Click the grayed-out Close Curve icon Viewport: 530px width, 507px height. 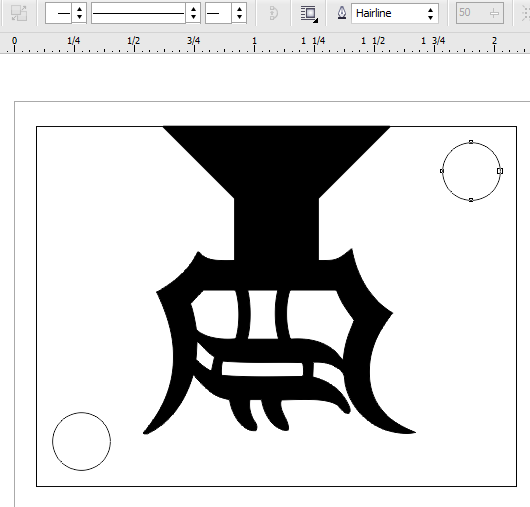273,13
